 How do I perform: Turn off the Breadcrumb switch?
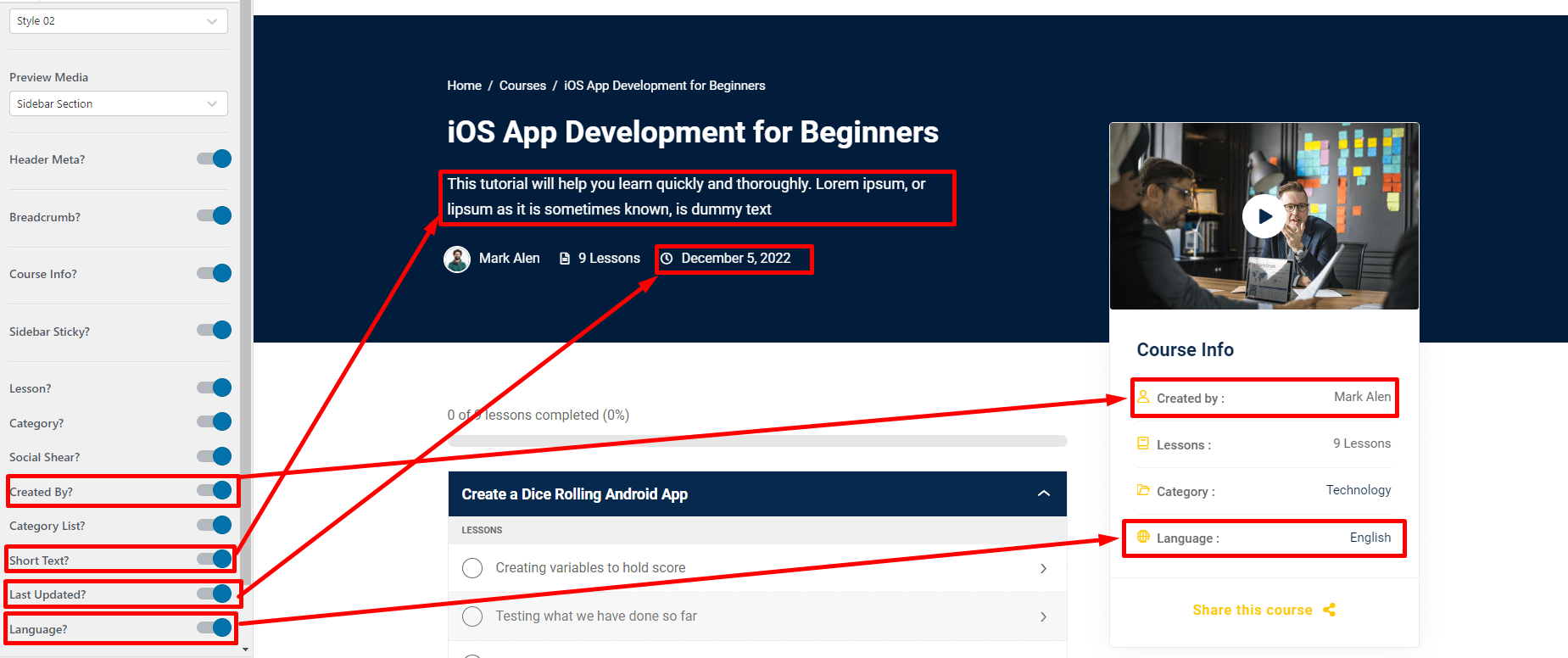215,215
